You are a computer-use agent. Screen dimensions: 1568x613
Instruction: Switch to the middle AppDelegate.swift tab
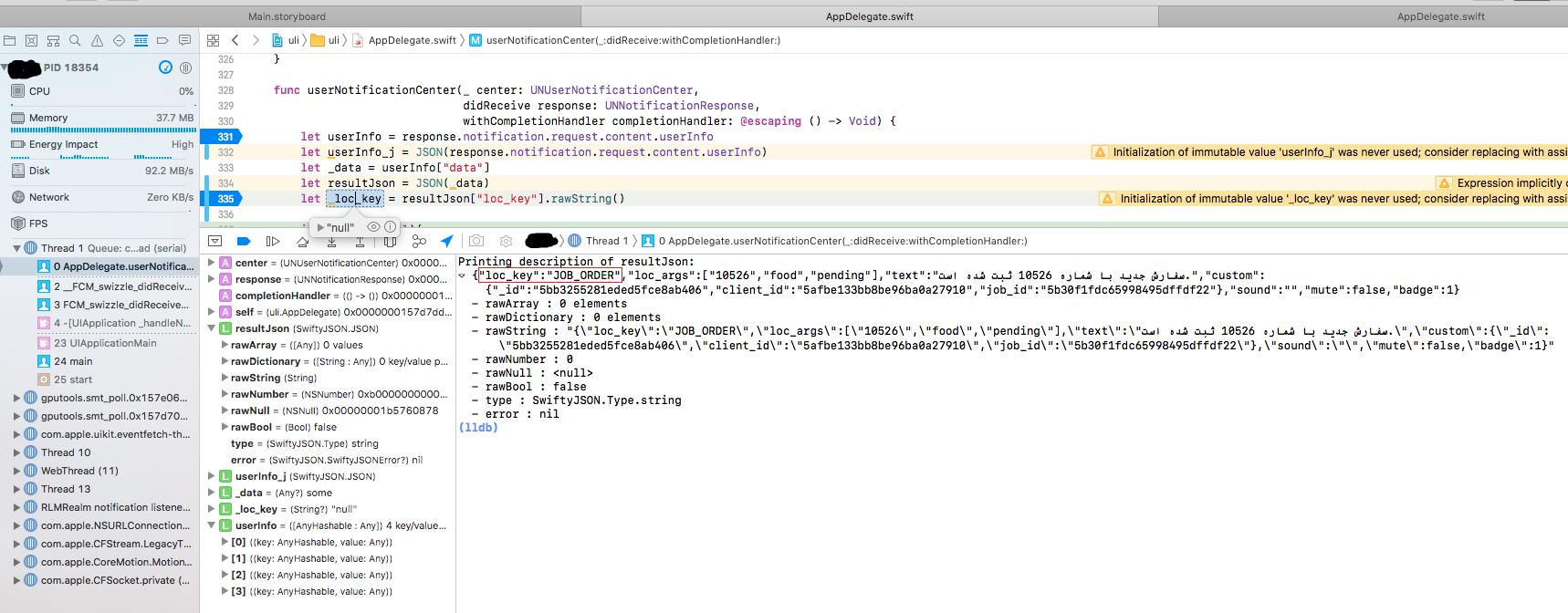click(x=870, y=16)
